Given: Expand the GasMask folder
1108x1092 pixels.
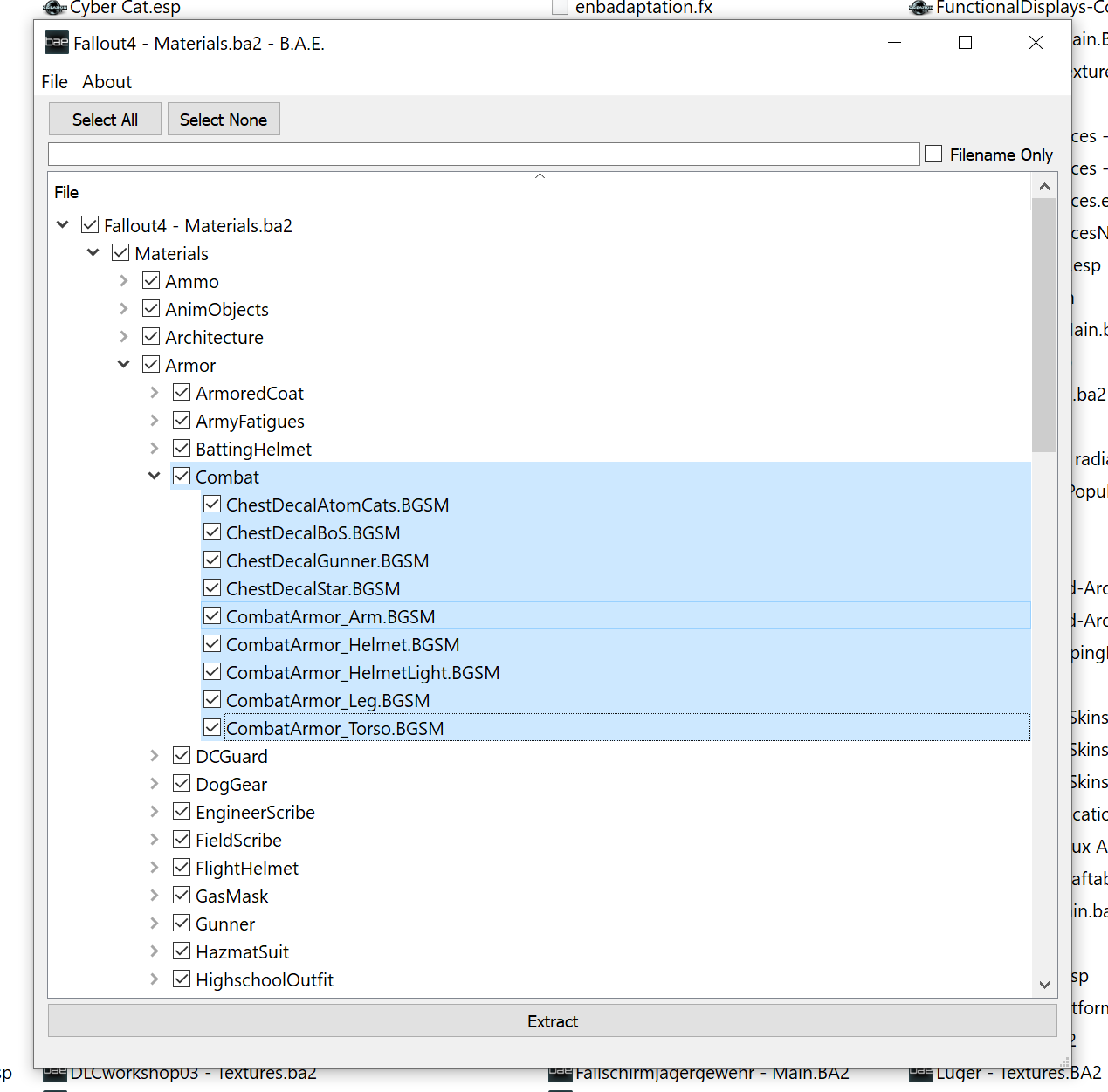Looking at the screenshot, I should coord(155,896).
